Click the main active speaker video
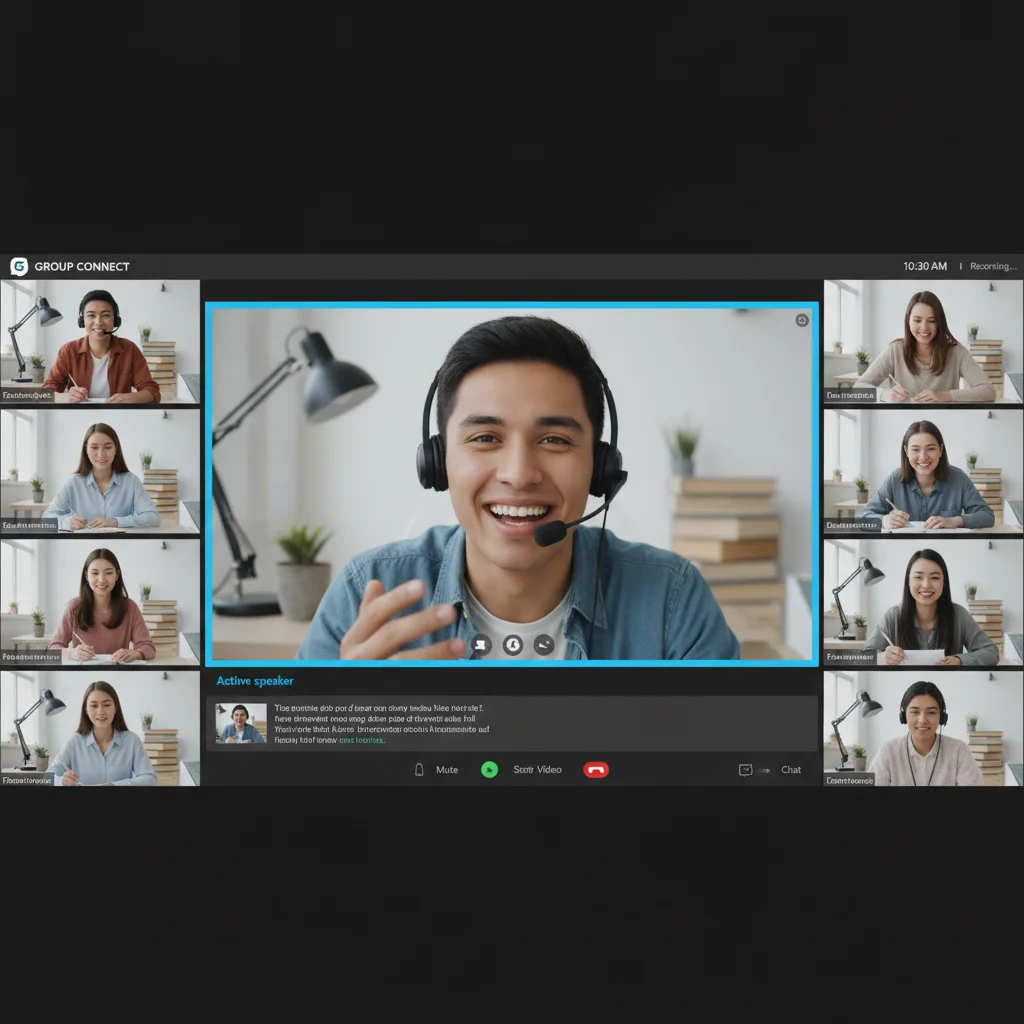The image size is (1024, 1024). pos(512,484)
